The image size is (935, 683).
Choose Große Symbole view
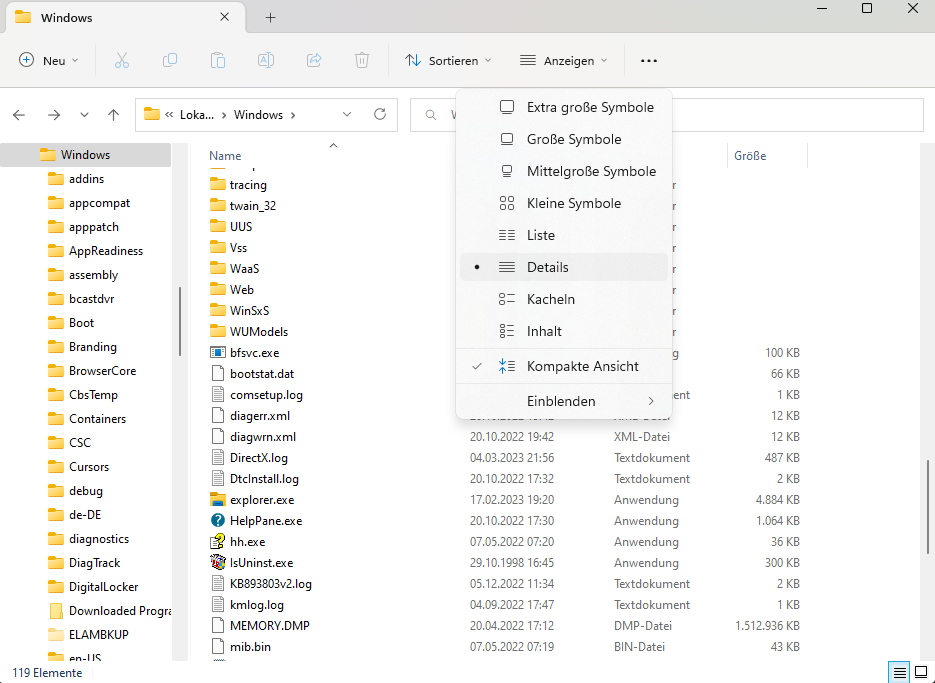(564, 139)
